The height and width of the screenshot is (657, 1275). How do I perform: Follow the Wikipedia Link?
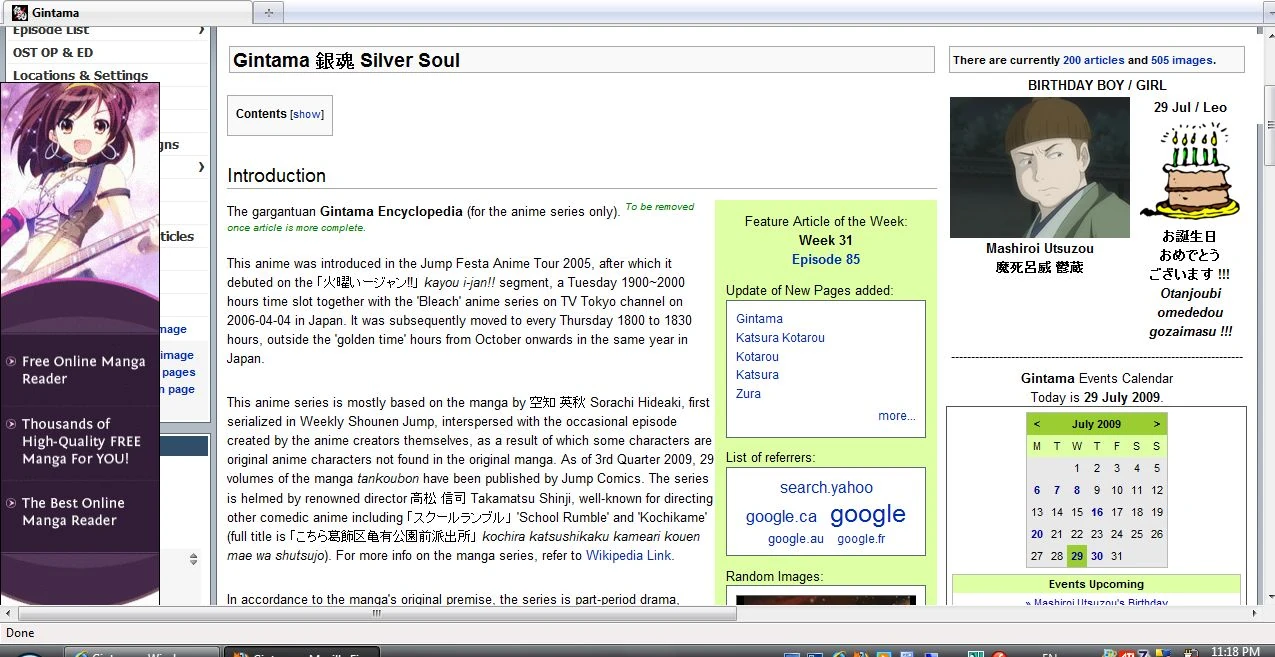629,556
